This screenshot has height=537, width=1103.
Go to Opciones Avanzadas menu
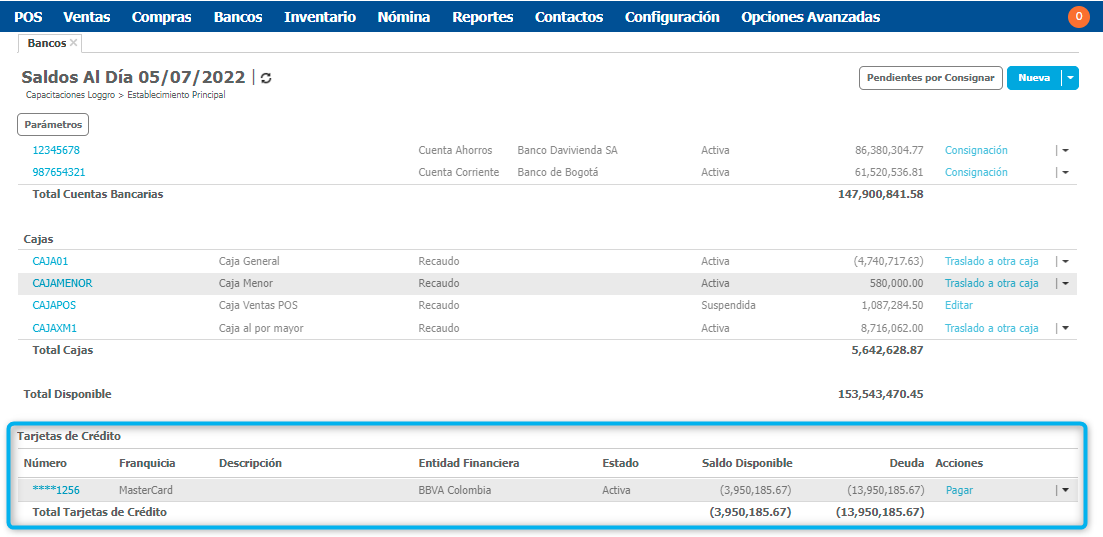(x=810, y=17)
